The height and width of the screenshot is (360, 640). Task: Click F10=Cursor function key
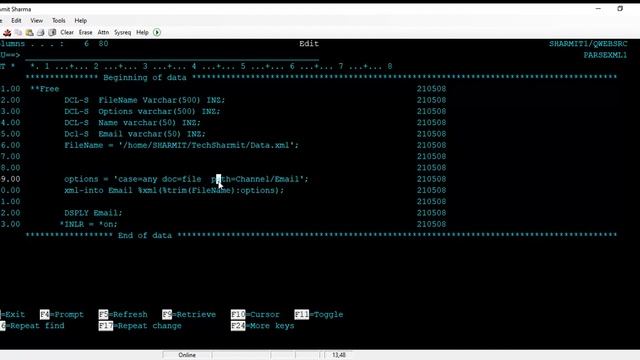255,315
